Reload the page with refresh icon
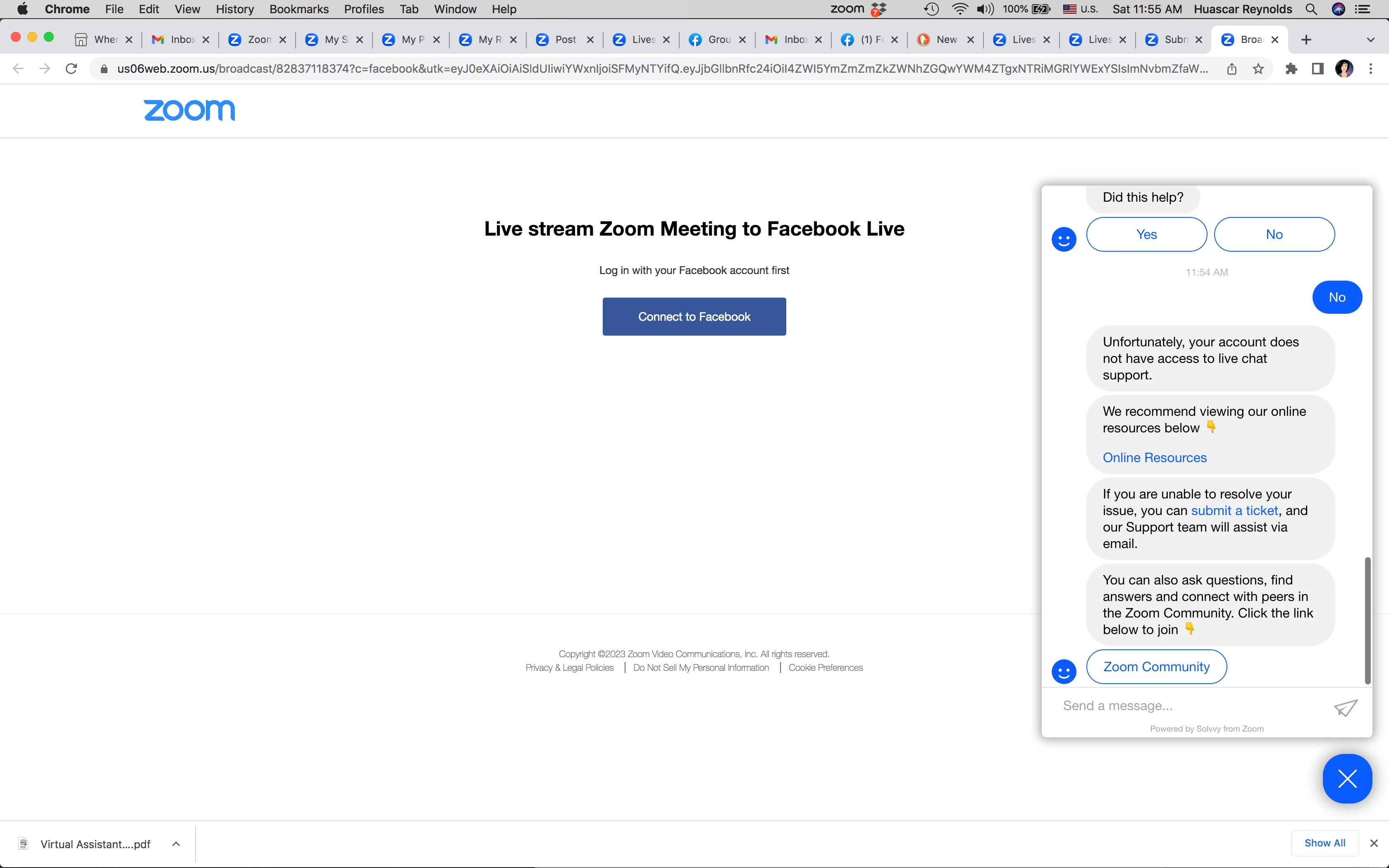The height and width of the screenshot is (868, 1389). tap(71, 69)
